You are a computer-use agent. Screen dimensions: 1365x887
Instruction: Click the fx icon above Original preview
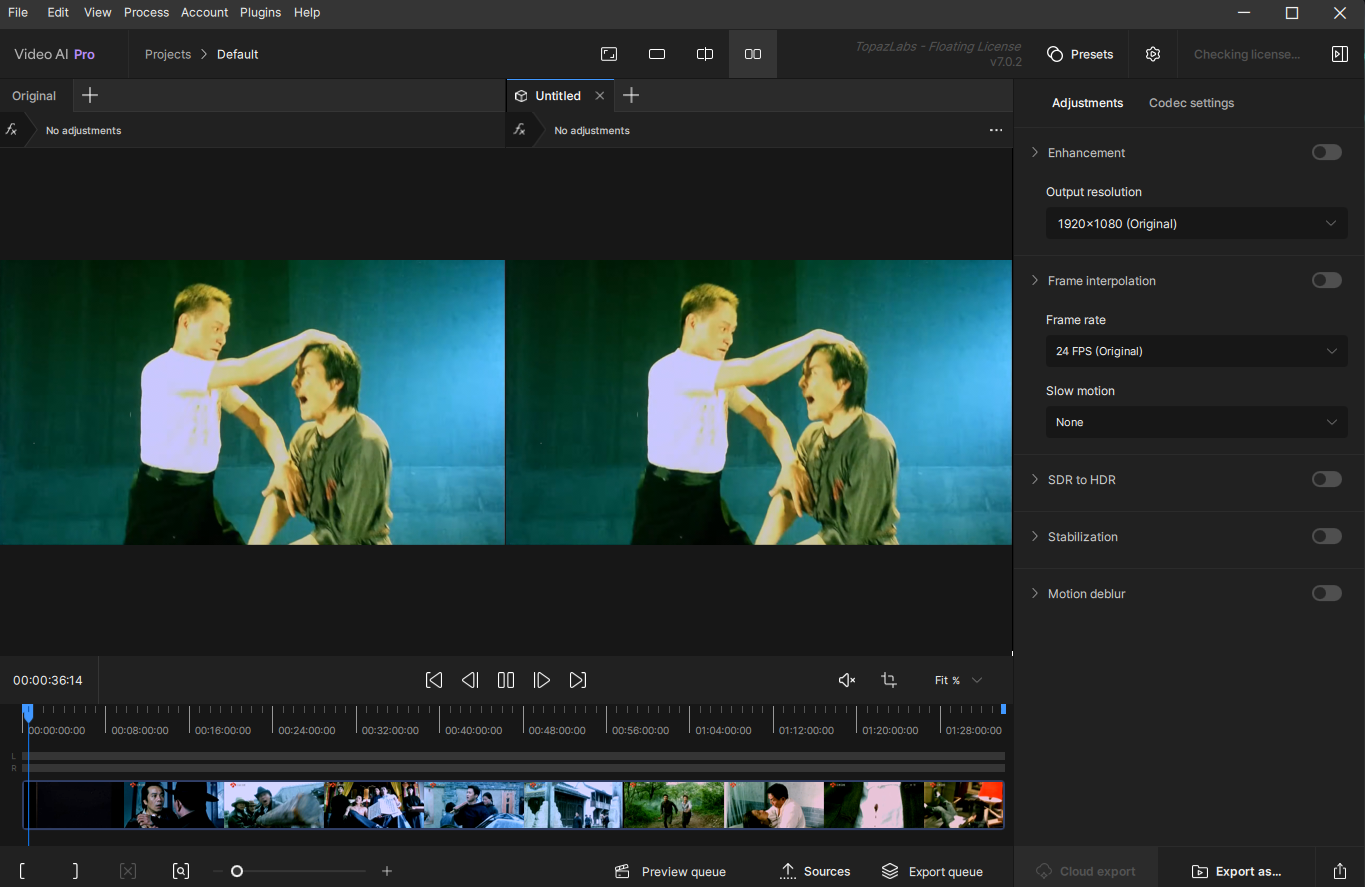(11, 130)
